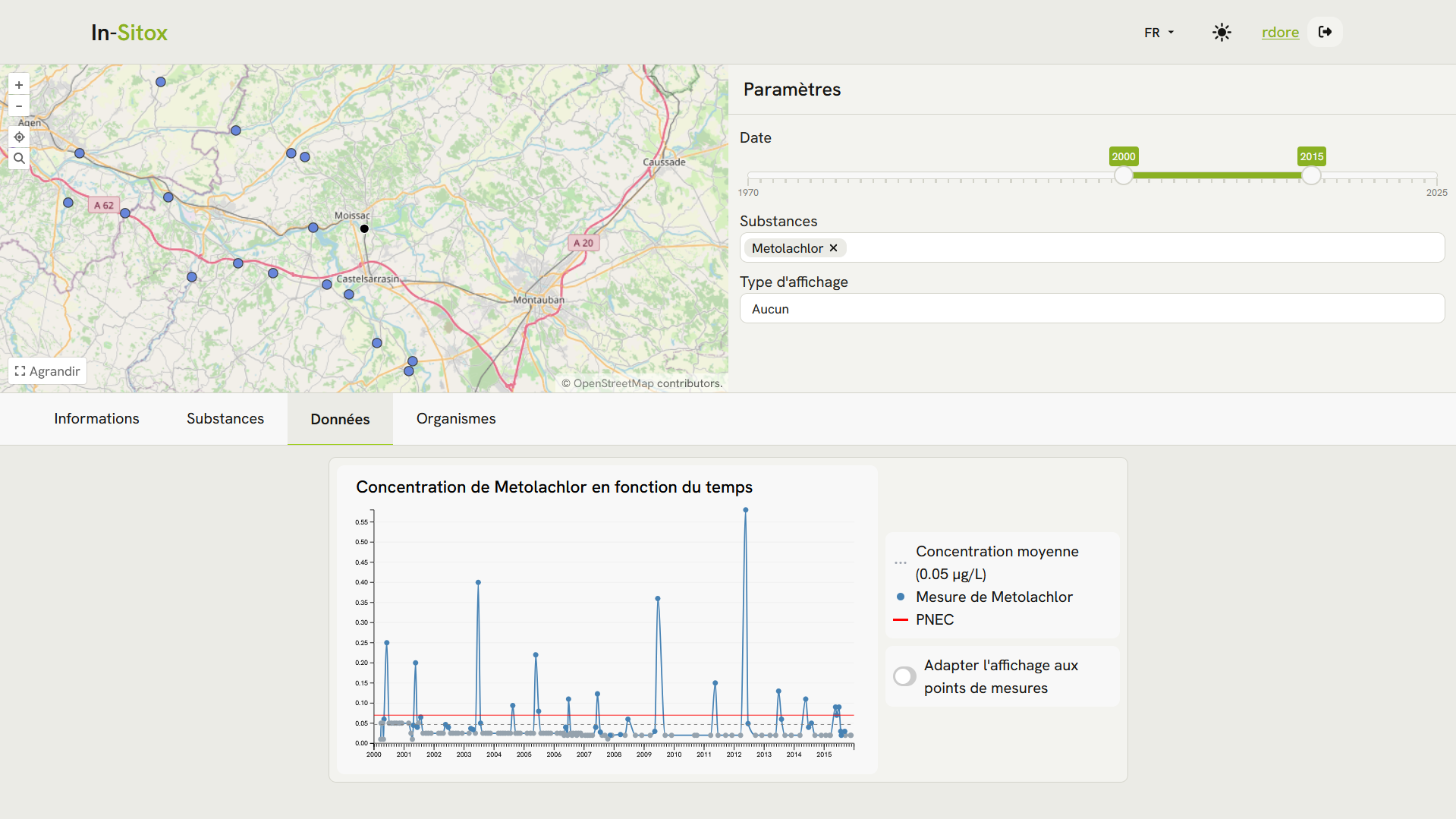Click the Agrandir button to expand the map

pyautogui.click(x=47, y=371)
